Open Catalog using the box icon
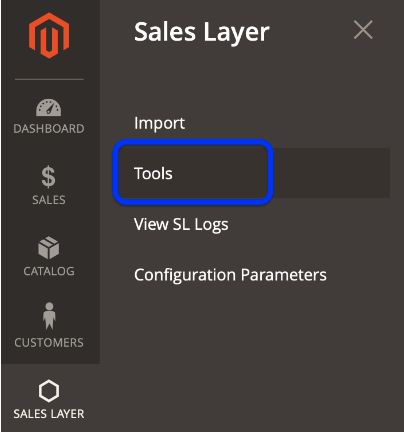 pyautogui.click(x=49, y=248)
